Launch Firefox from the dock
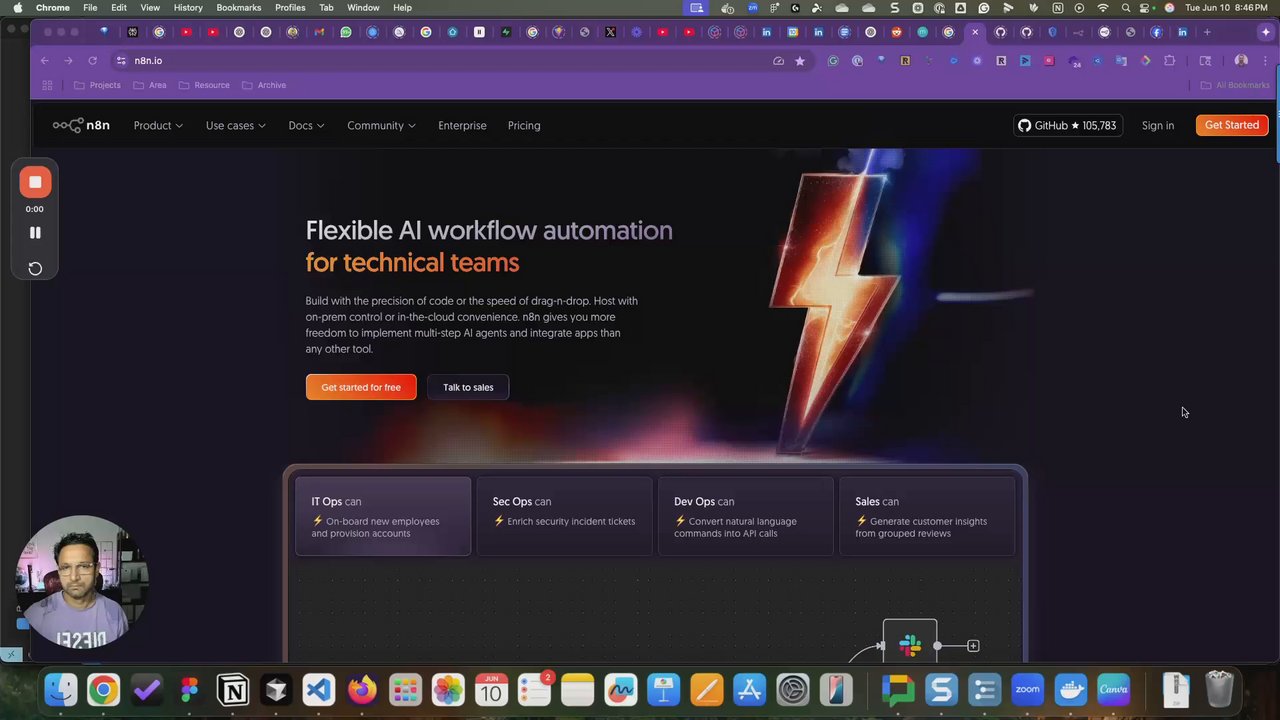Viewport: 1280px width, 720px height. point(362,689)
